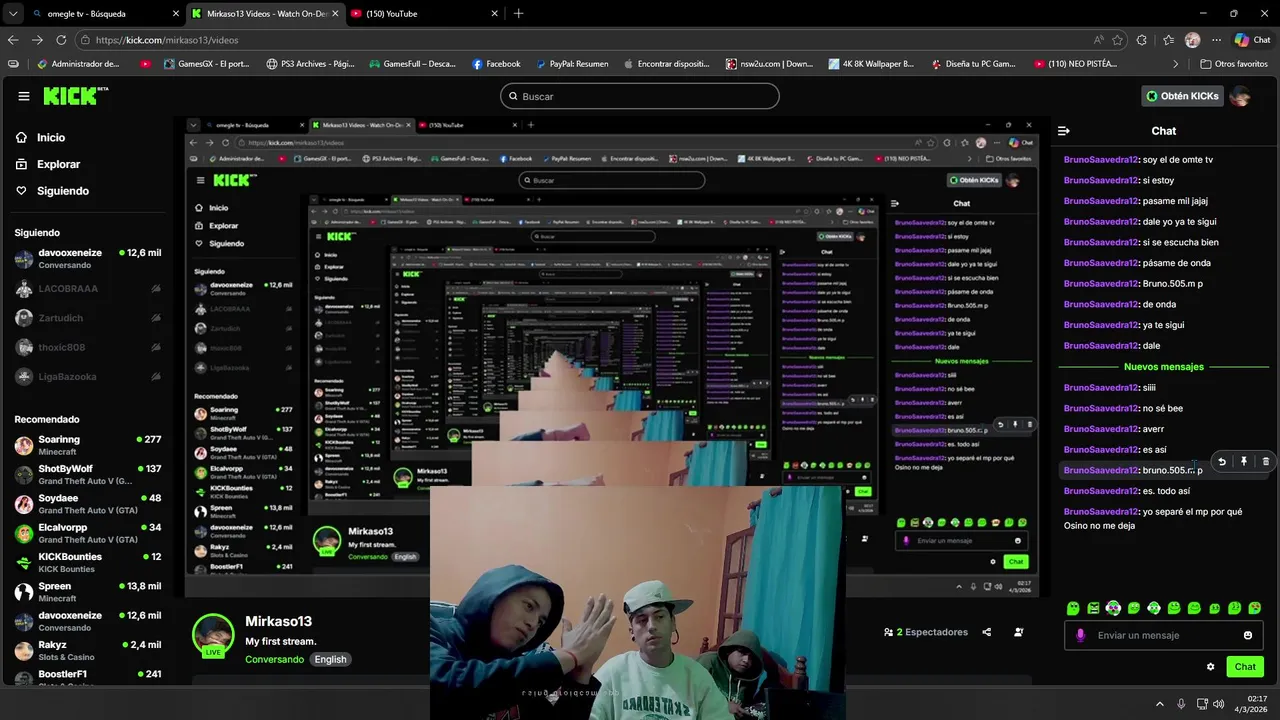
Task: Add this page to favorites star
Action: pos(1117,40)
